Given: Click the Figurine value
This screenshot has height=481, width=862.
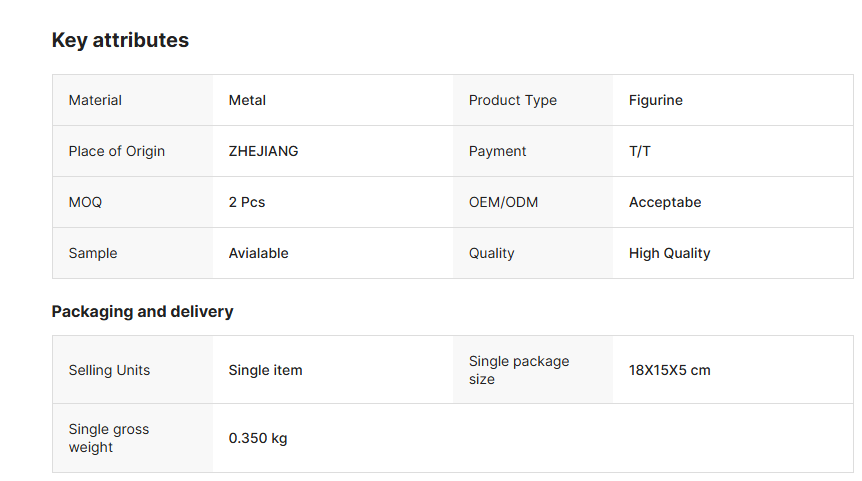Looking at the screenshot, I should click(x=655, y=100).
